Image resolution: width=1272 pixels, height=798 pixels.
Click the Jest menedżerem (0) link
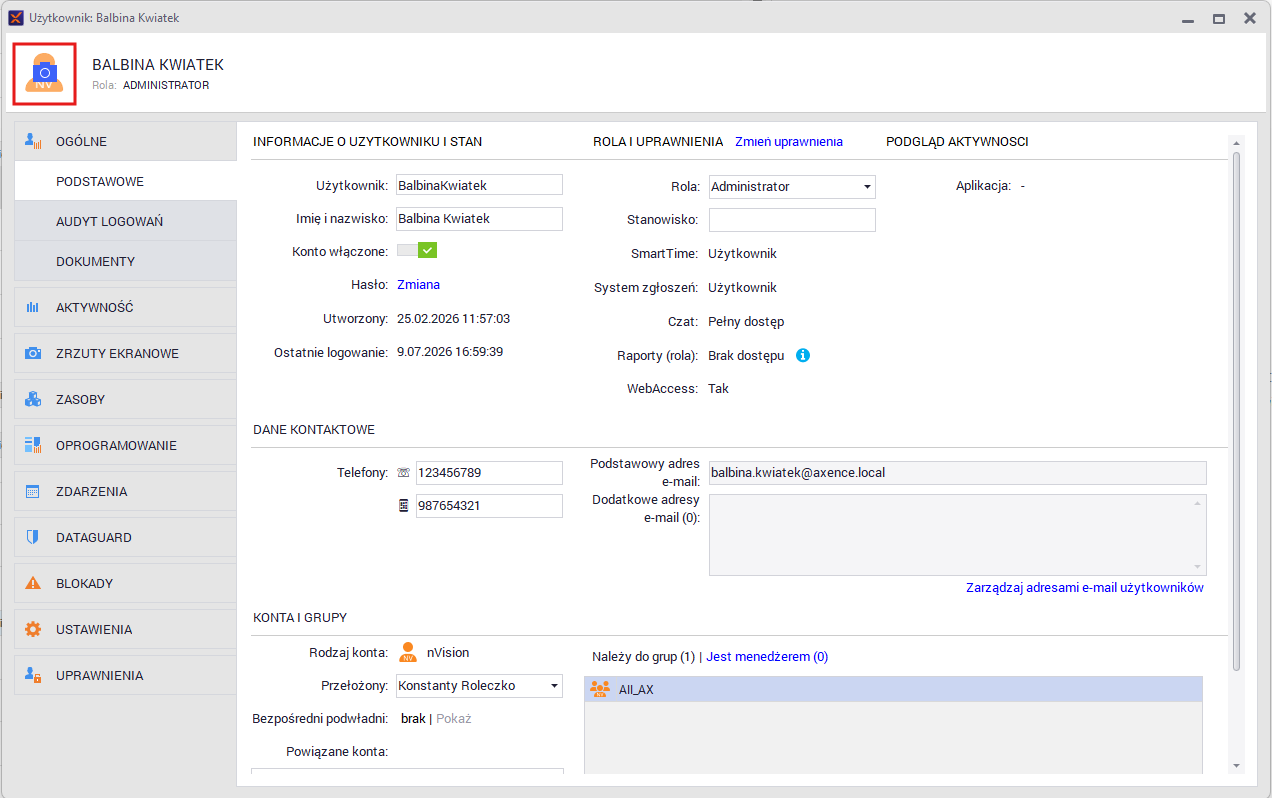pos(767,657)
